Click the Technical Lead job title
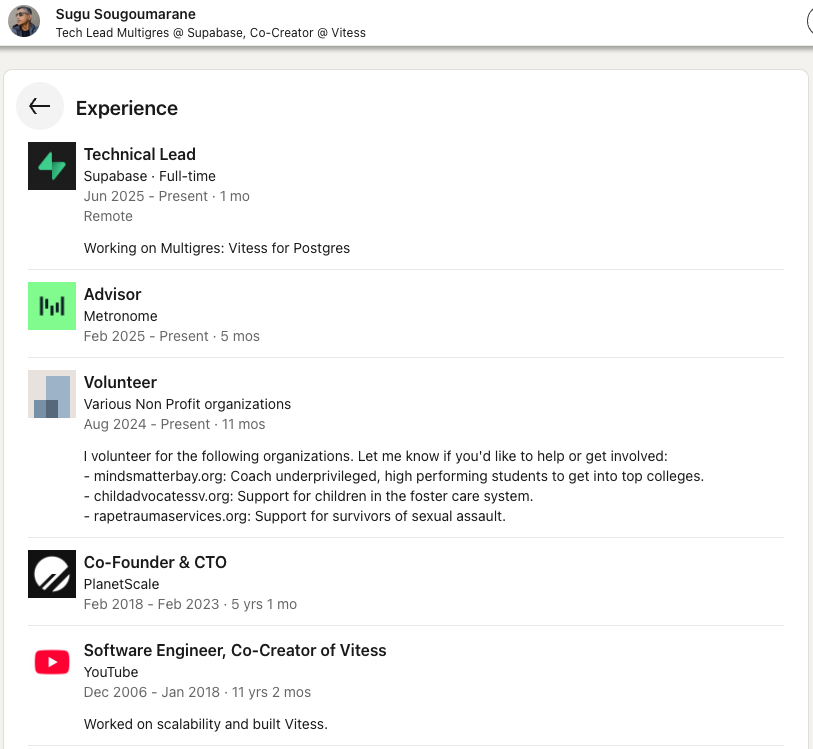 pyautogui.click(x=139, y=154)
